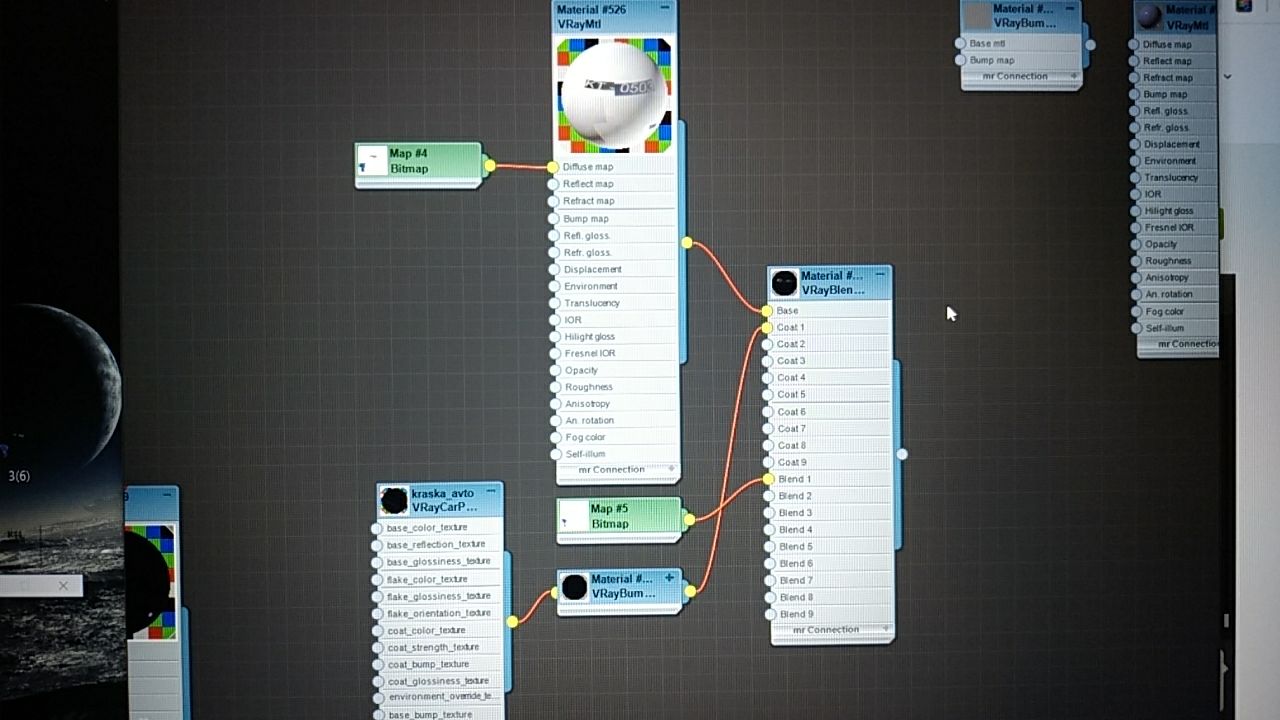
Task: Click the Blend 1 input socket of VRayBlendMtl
Action: click(x=768, y=479)
